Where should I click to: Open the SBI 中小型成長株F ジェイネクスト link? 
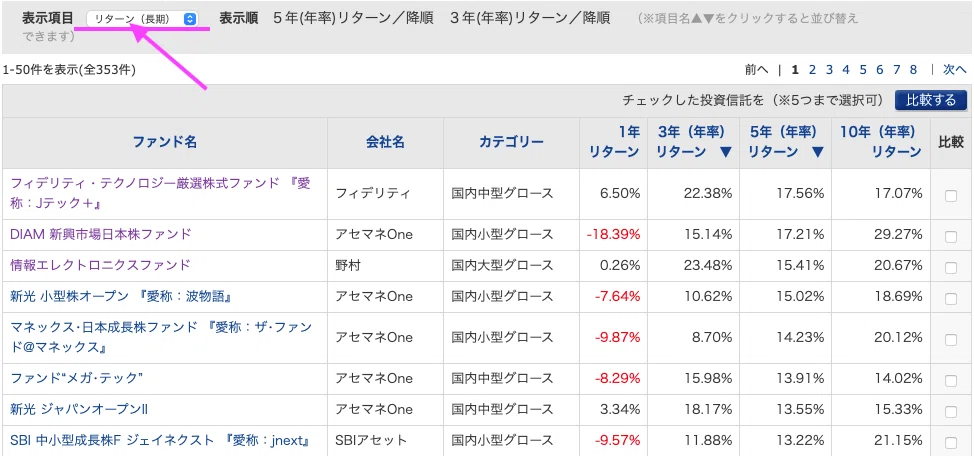click(x=160, y=441)
